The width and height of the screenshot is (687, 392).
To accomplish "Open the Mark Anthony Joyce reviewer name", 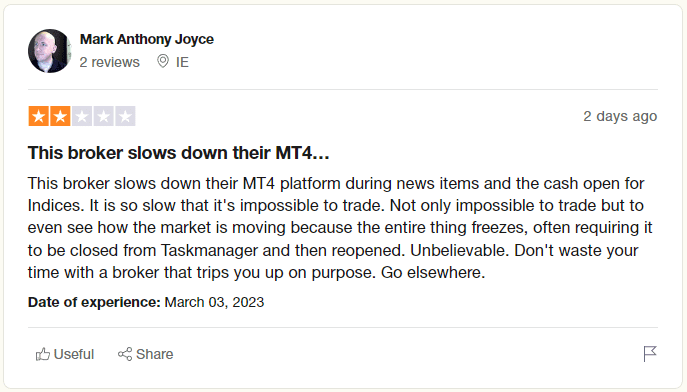I will (x=147, y=39).
